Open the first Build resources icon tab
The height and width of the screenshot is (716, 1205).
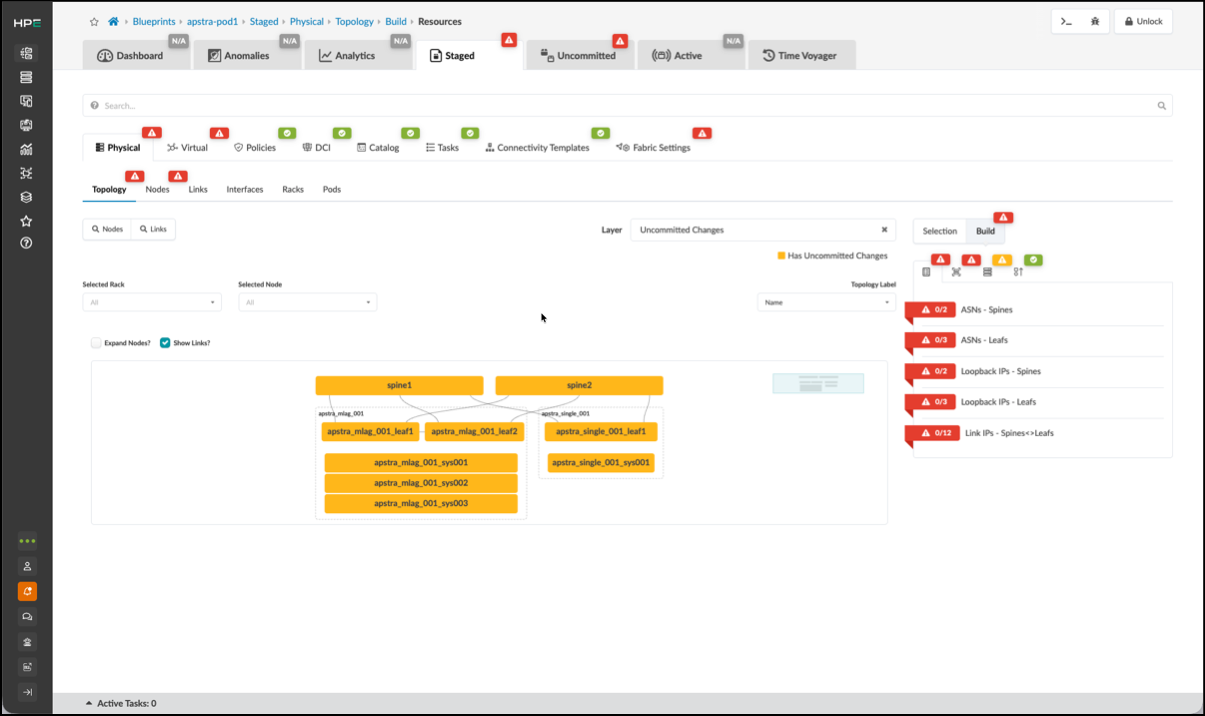click(x=927, y=272)
